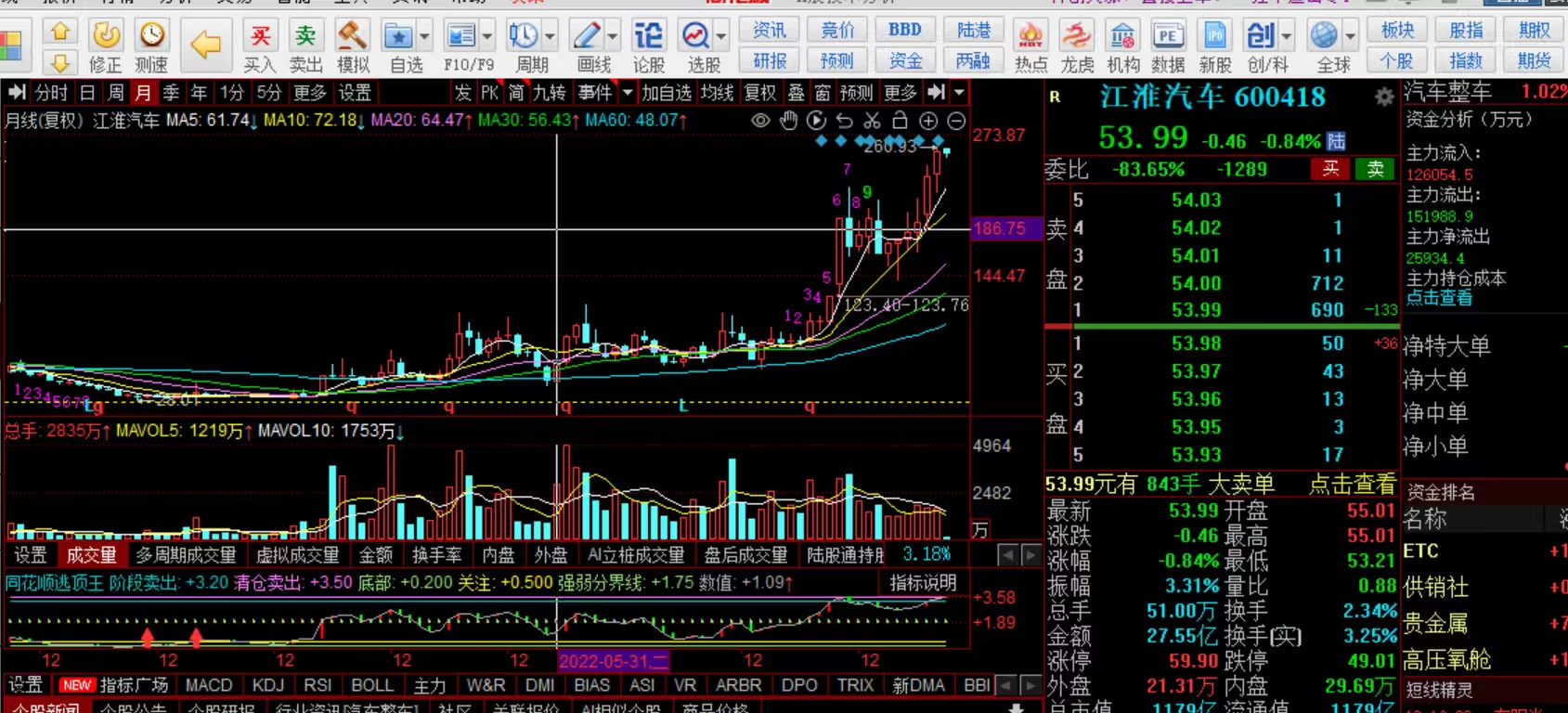Toggle the chart eye visibility icon

point(760,121)
